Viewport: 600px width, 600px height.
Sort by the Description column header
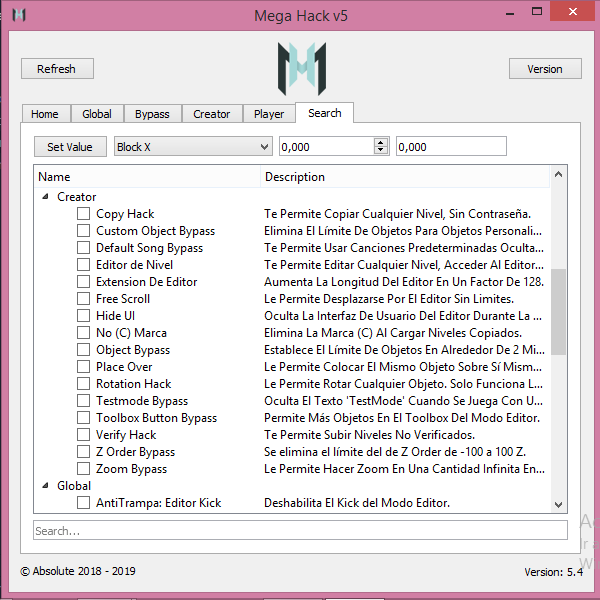[x=405, y=177]
